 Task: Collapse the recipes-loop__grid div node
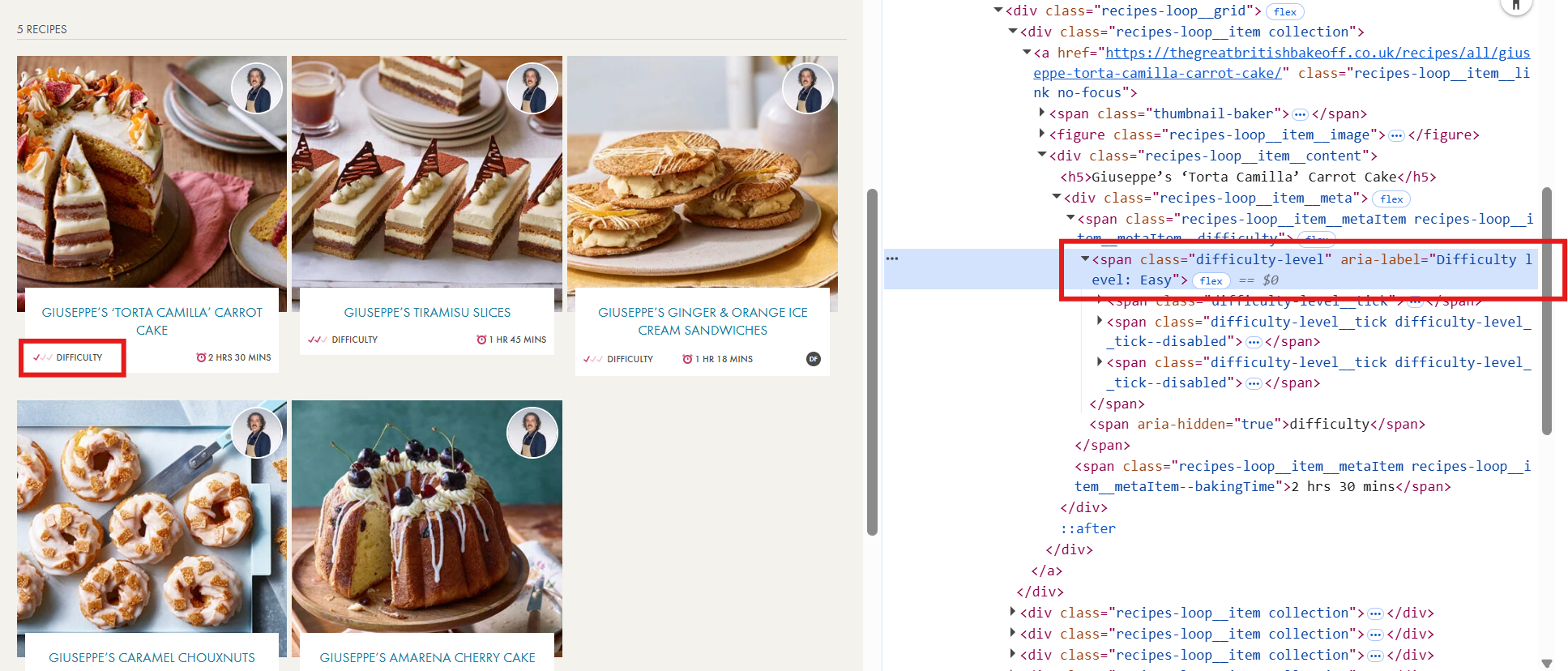point(998,11)
